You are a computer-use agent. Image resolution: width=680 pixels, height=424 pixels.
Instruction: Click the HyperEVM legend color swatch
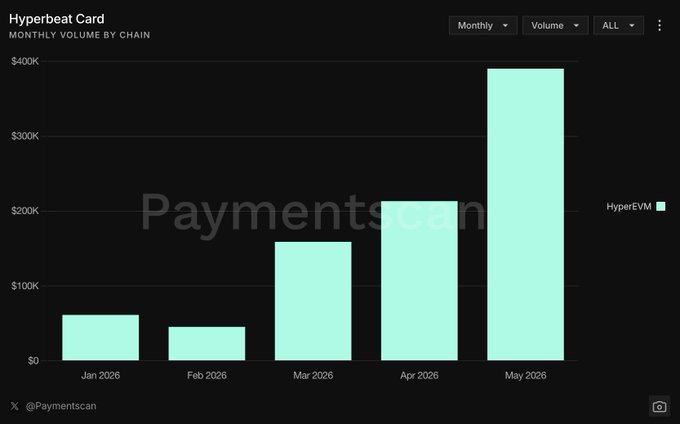660,206
